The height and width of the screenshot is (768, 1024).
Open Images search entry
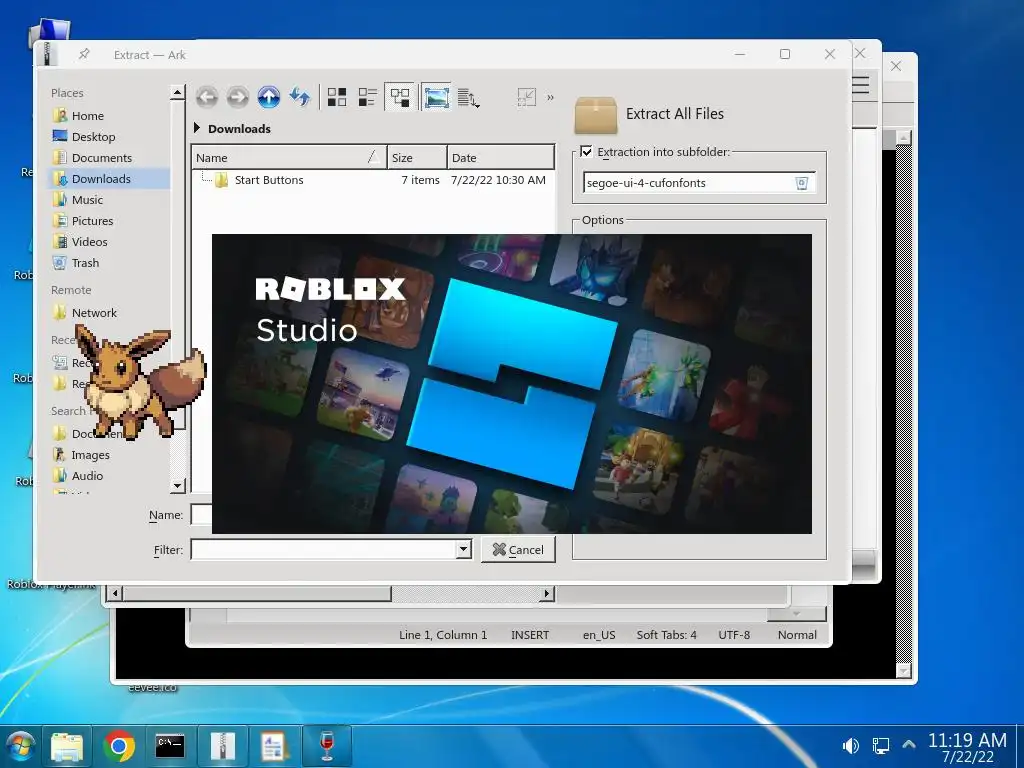click(x=89, y=455)
